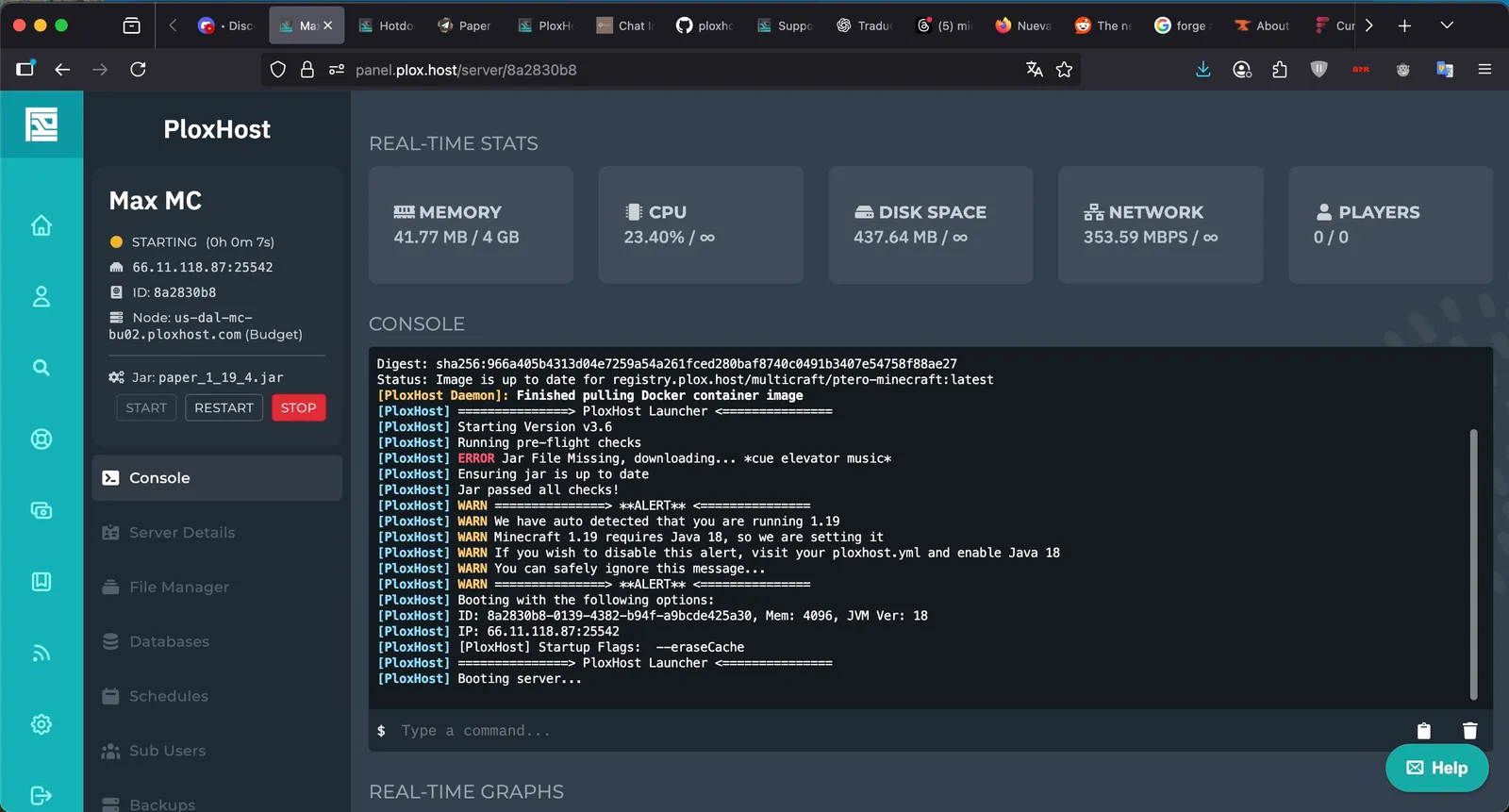Click the PloxHost logo icon
The width and height of the screenshot is (1509, 812).
41,124
